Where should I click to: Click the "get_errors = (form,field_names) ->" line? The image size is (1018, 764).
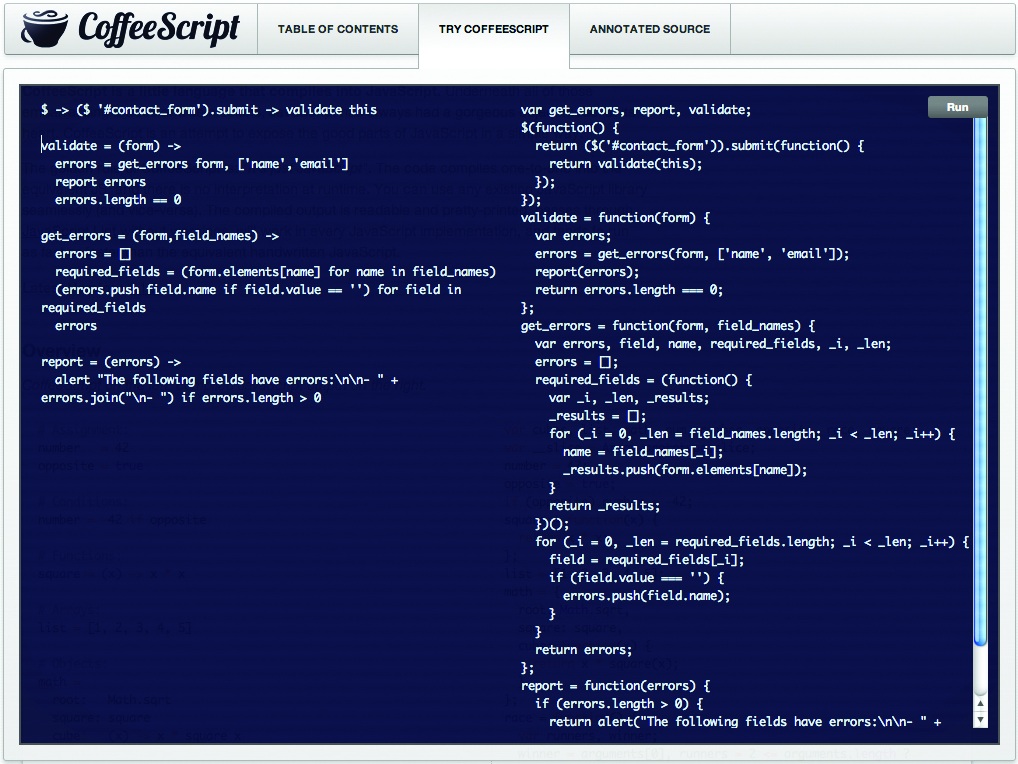click(160, 236)
